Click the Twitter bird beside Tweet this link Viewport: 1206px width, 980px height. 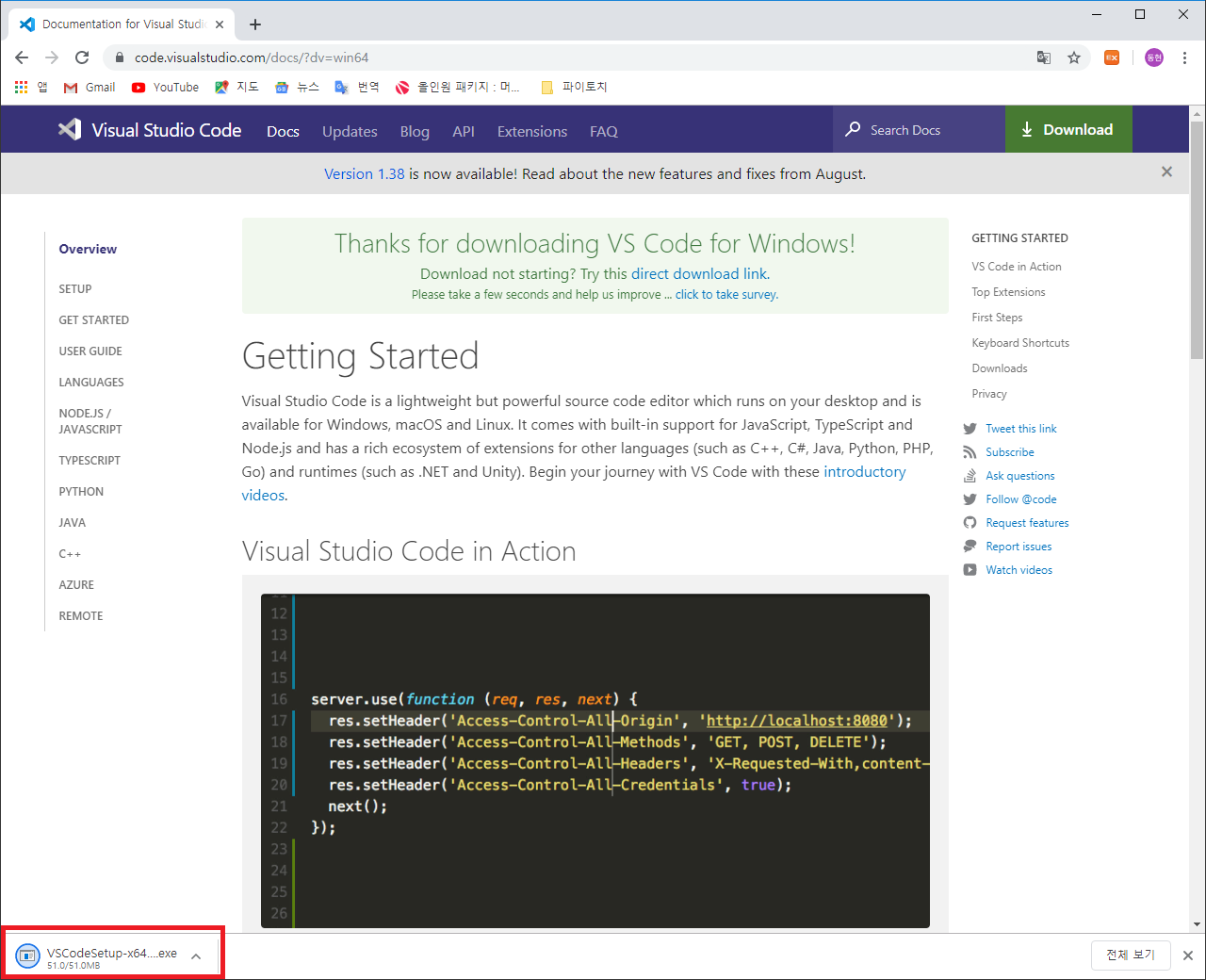[970, 429]
